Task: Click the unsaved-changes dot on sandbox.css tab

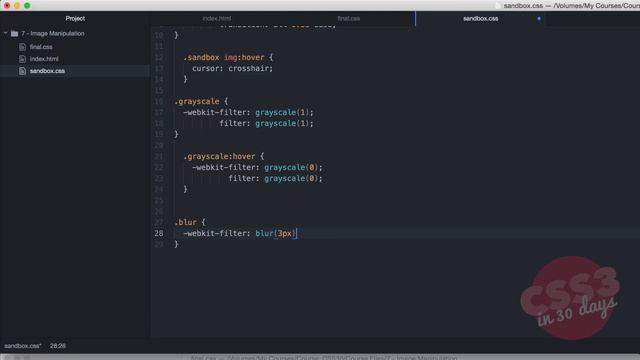Action: [539, 18]
